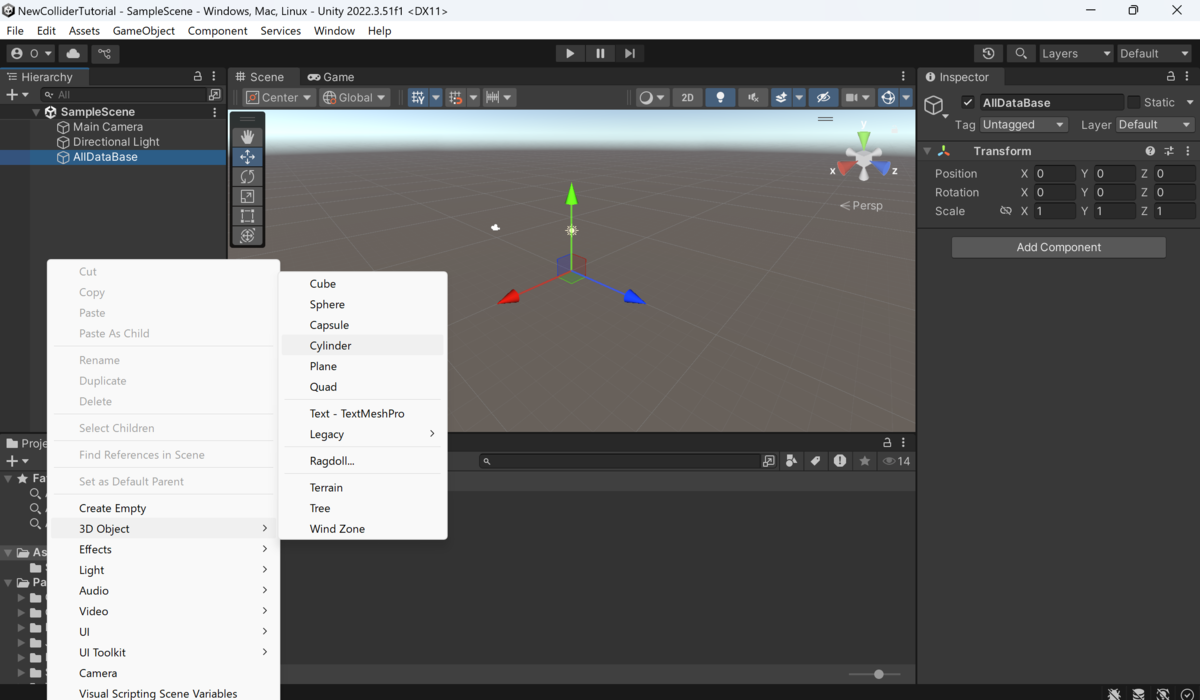This screenshot has height=700, width=1200.
Task: Select the Rotate tool
Action: [x=247, y=176]
